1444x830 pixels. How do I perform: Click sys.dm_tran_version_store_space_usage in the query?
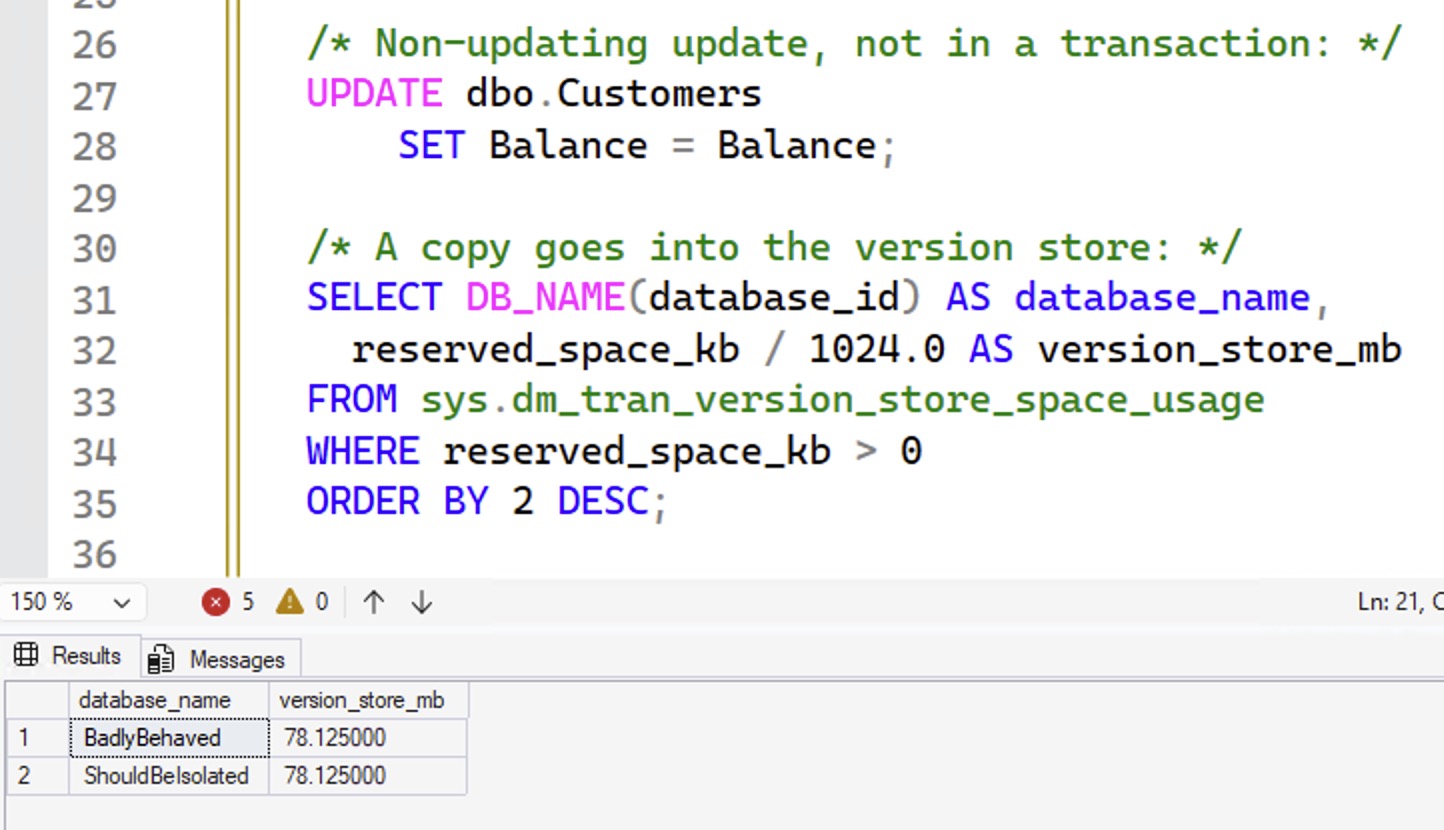[842, 400]
